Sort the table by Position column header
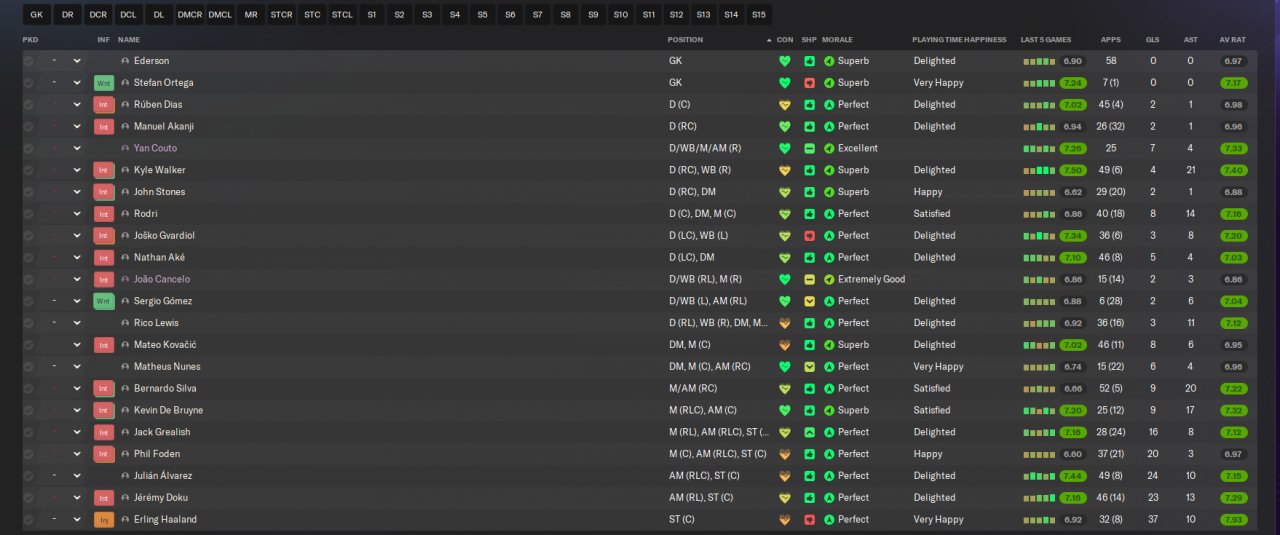This screenshot has width=1280, height=535. click(x=685, y=40)
